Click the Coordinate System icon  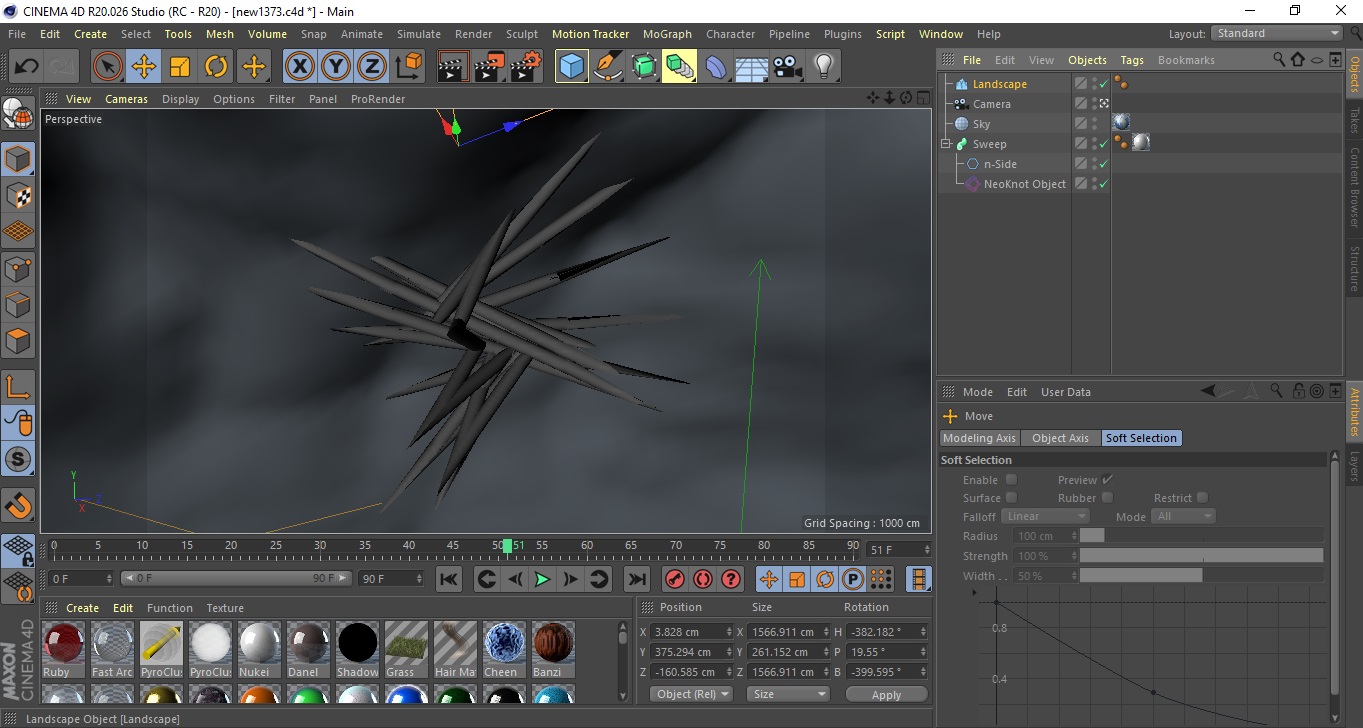[409, 67]
